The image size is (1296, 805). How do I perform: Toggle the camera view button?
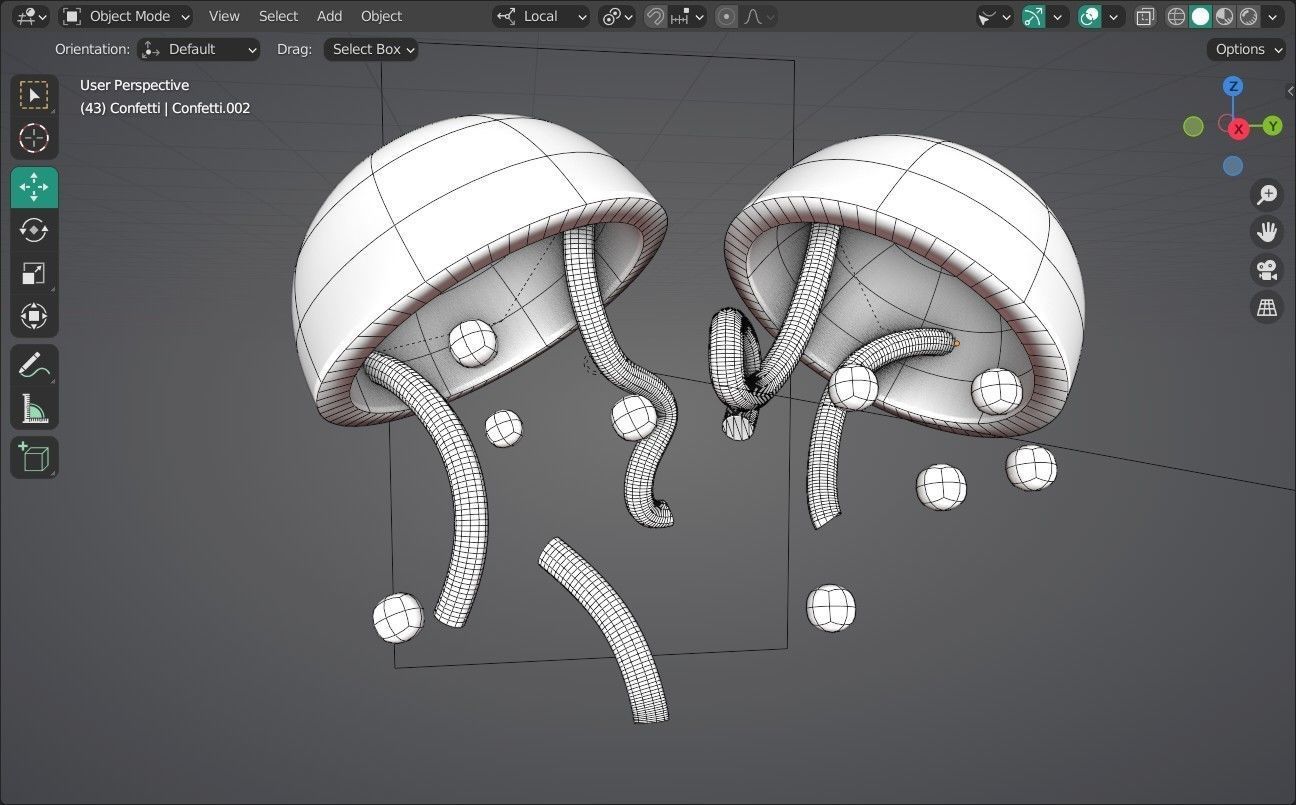coord(1267,270)
